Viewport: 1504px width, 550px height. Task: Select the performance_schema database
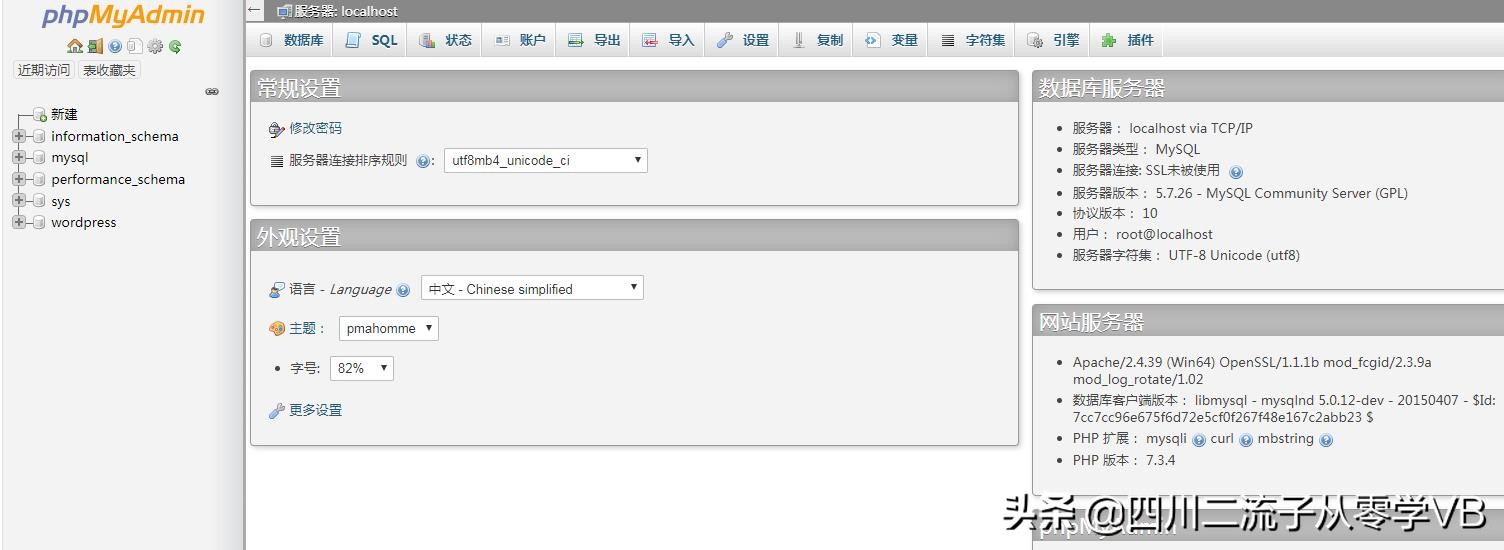point(118,179)
